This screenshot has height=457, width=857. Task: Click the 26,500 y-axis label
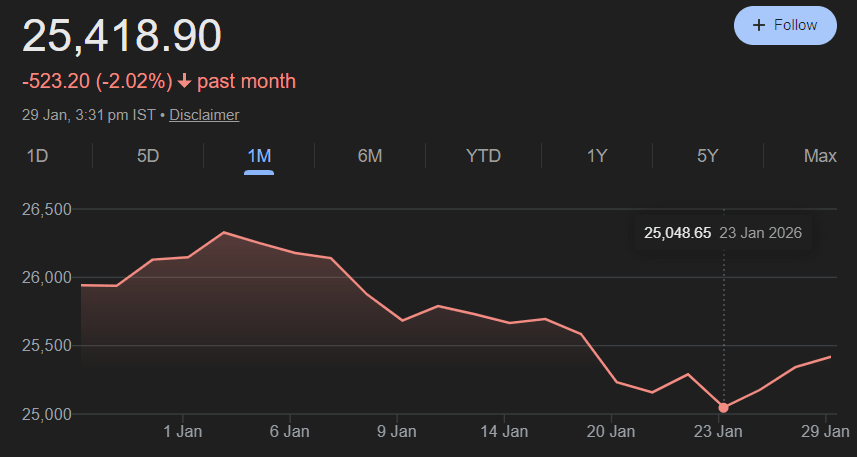pyautogui.click(x=49, y=210)
